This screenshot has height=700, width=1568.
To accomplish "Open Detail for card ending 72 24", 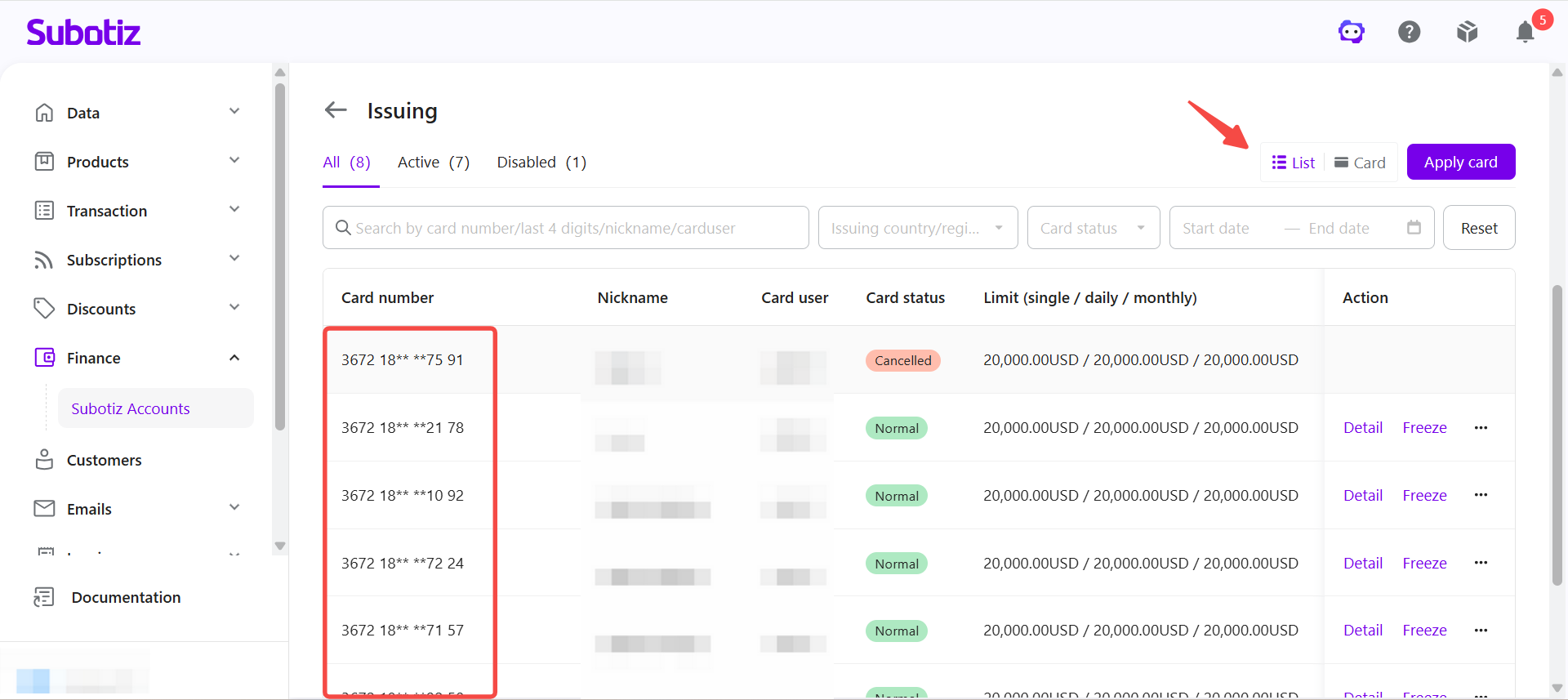I will (1363, 563).
